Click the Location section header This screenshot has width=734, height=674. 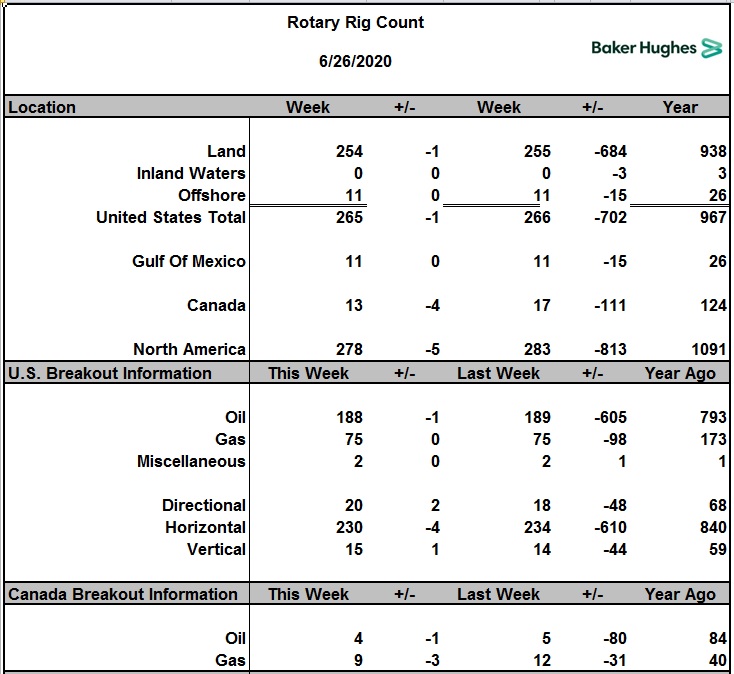(42, 107)
